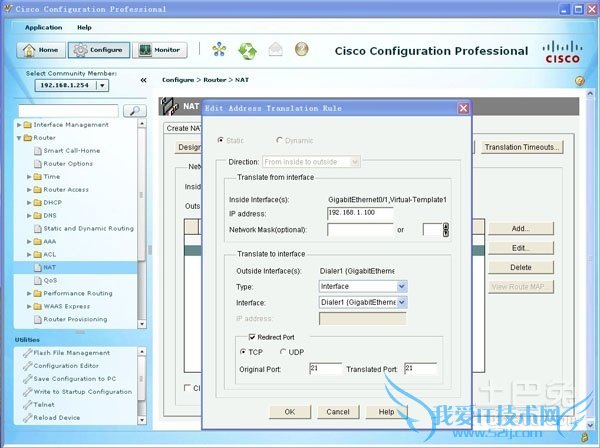Expand the Router Access folder
Viewport: 600px width, 448px height.
point(29,190)
